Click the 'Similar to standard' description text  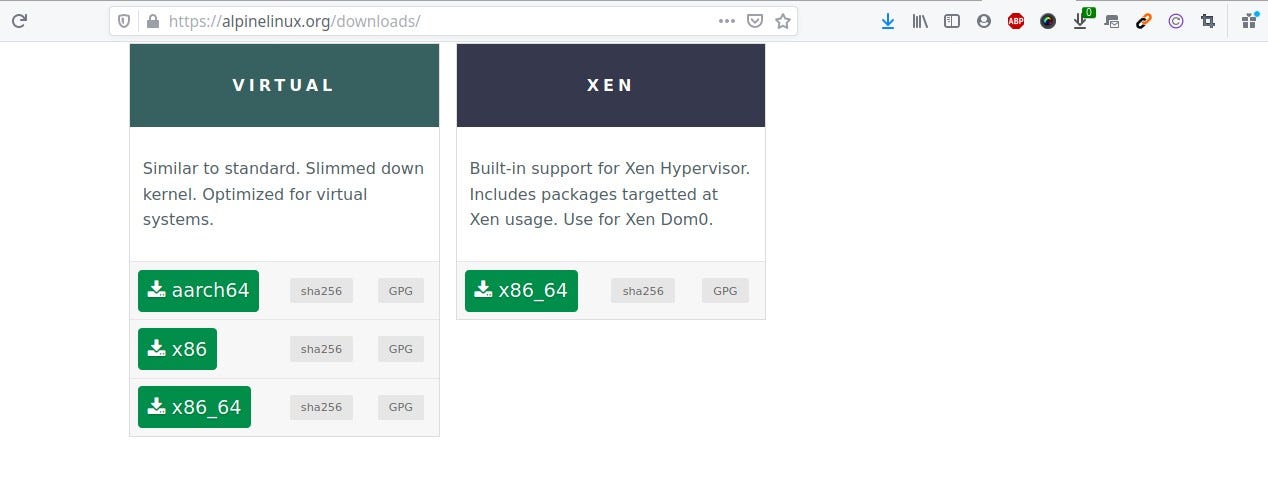[x=283, y=194]
